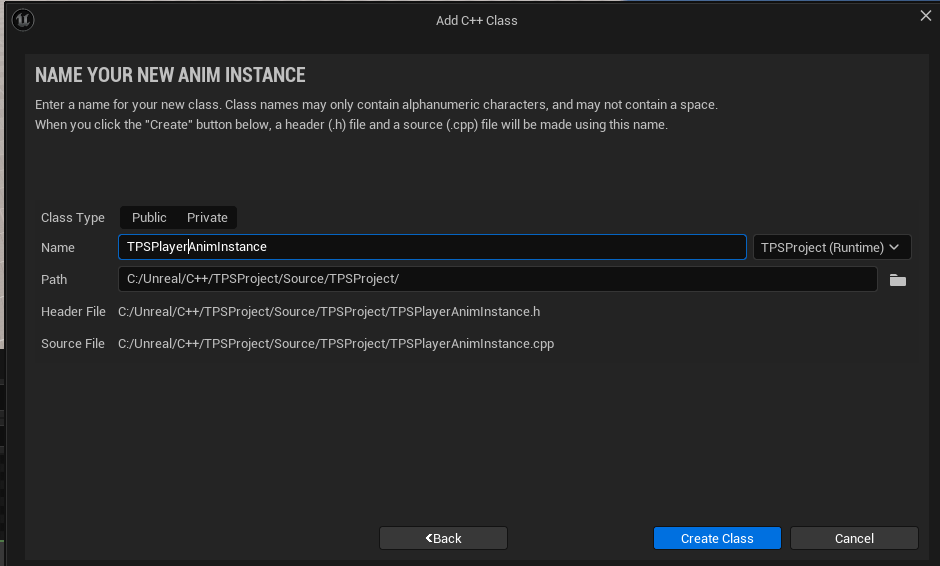The image size is (940, 566).
Task: Open the TPSProject (Runtime) module dropdown
Action: coord(831,247)
